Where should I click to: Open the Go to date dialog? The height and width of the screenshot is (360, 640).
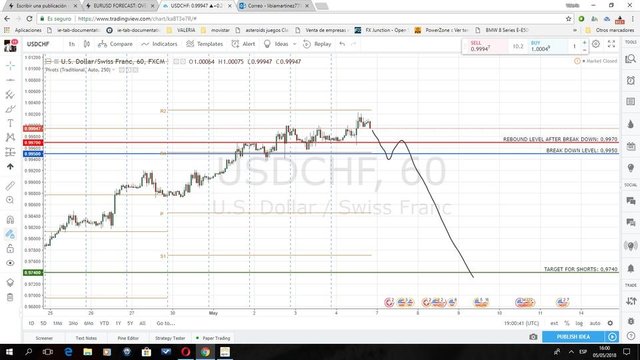pos(166,323)
